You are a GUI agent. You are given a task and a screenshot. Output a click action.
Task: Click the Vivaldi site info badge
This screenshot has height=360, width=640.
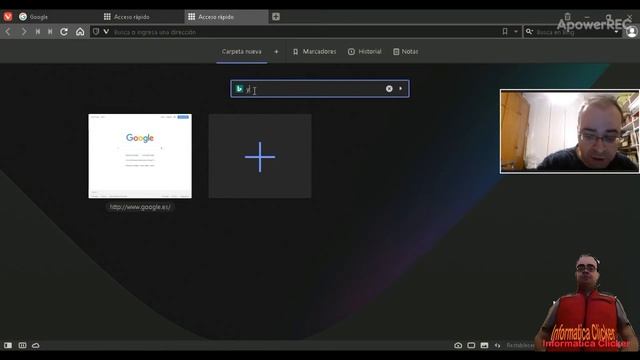(x=106, y=31)
